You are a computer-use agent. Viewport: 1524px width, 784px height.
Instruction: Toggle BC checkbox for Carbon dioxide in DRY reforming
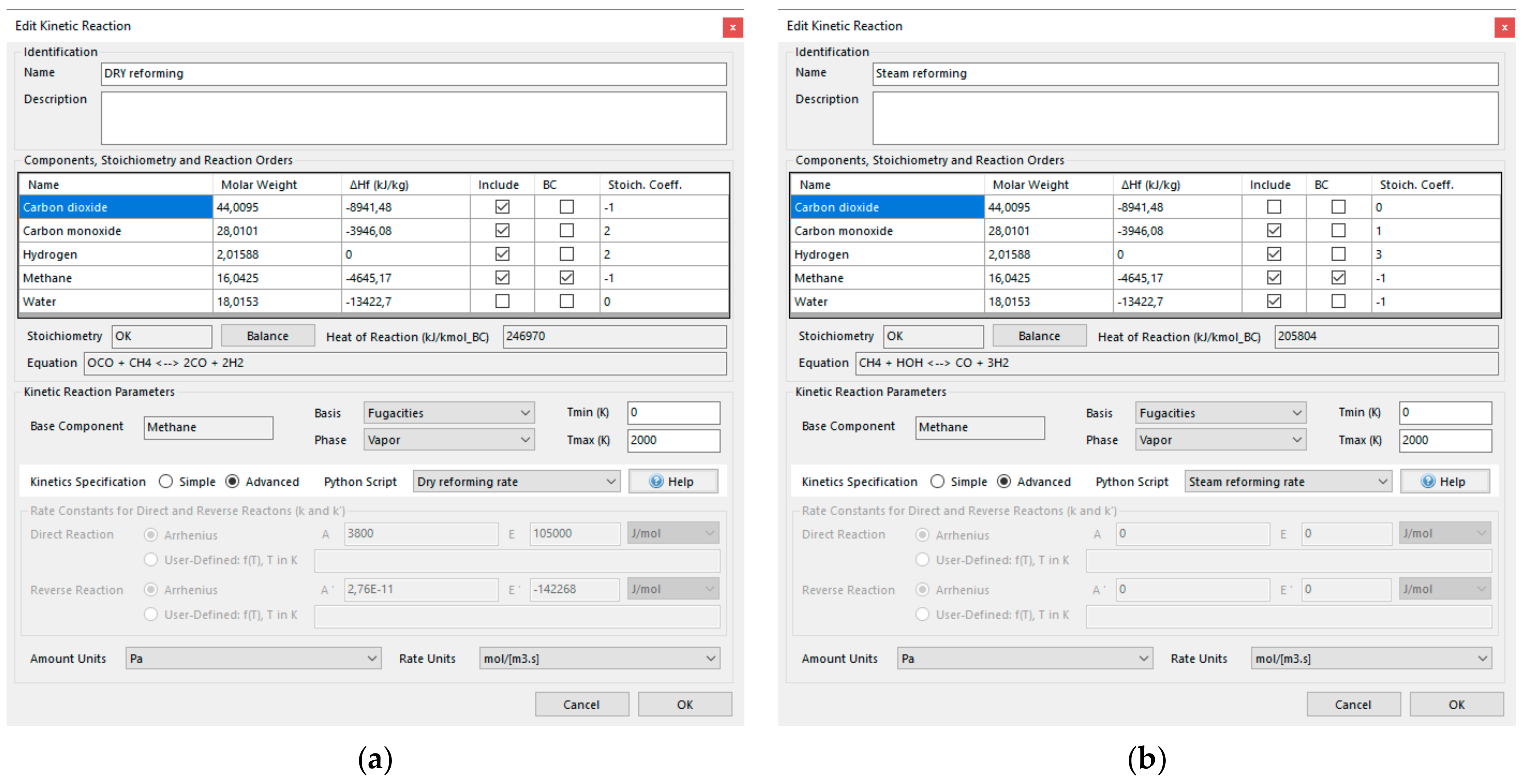[566, 207]
